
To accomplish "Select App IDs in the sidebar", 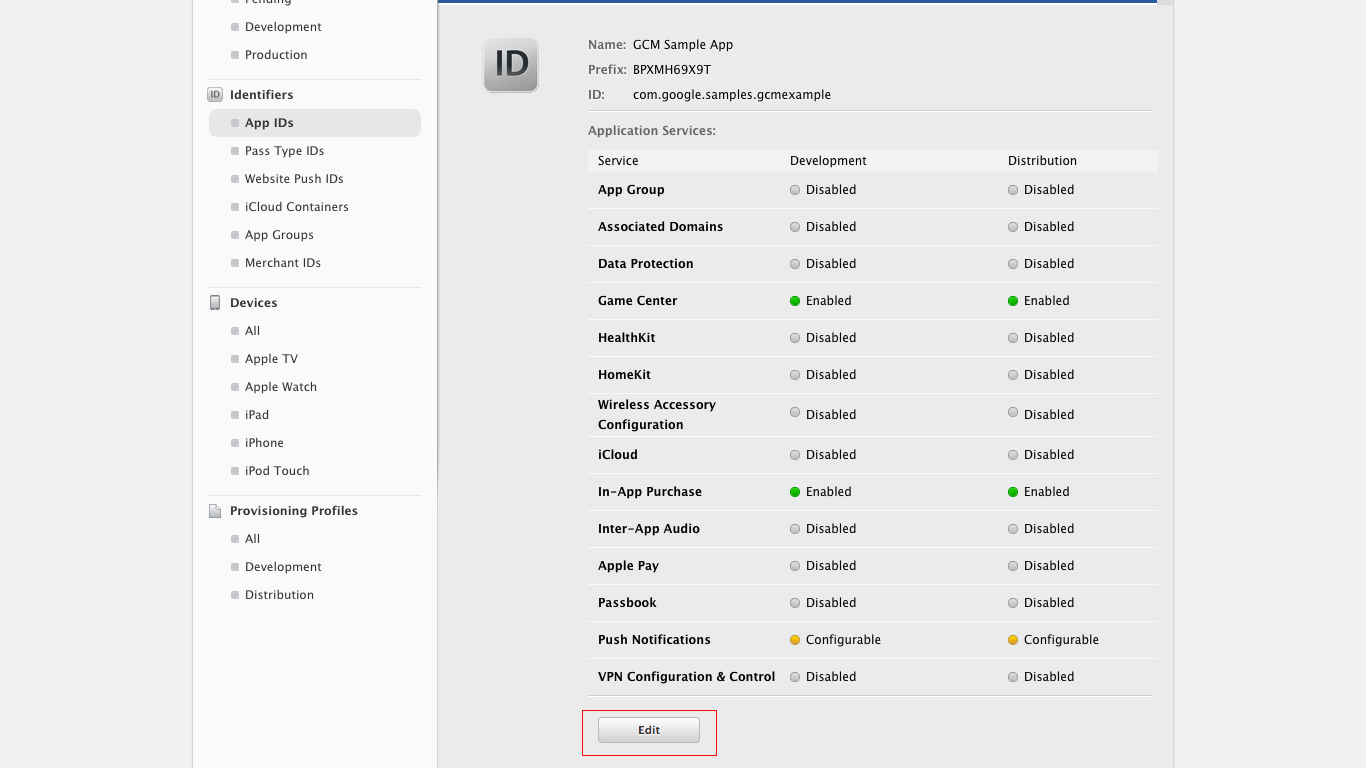I will (x=315, y=123).
